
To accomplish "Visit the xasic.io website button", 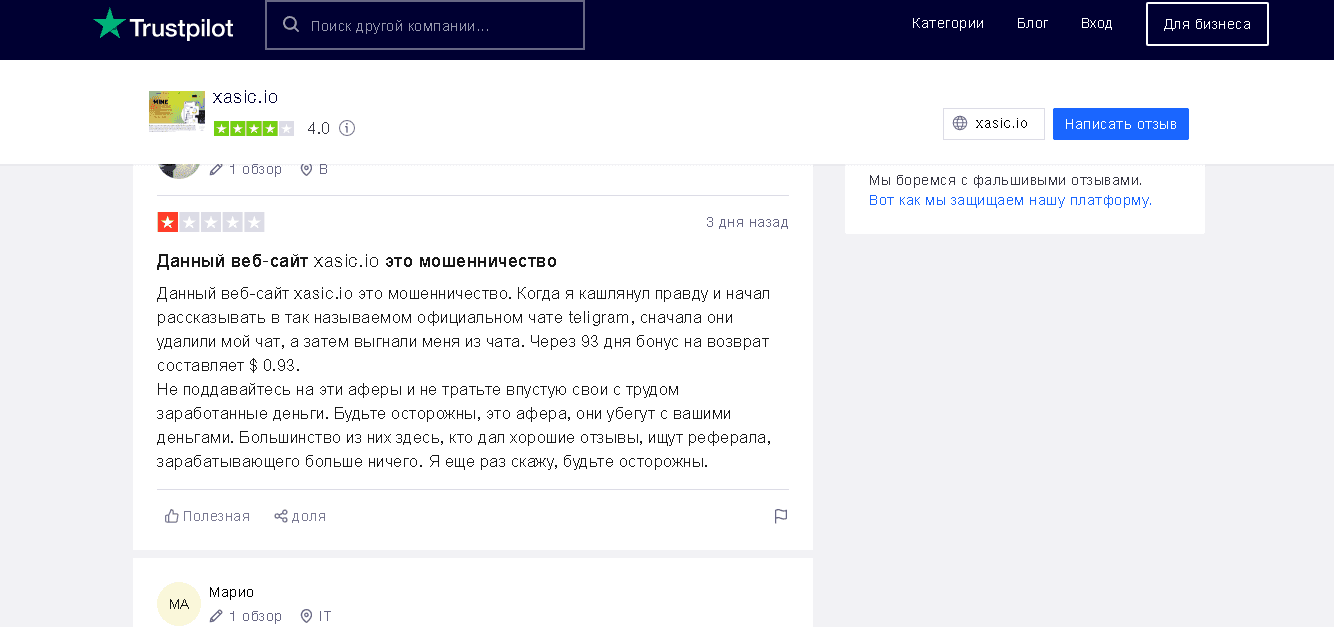I will [x=994, y=124].
